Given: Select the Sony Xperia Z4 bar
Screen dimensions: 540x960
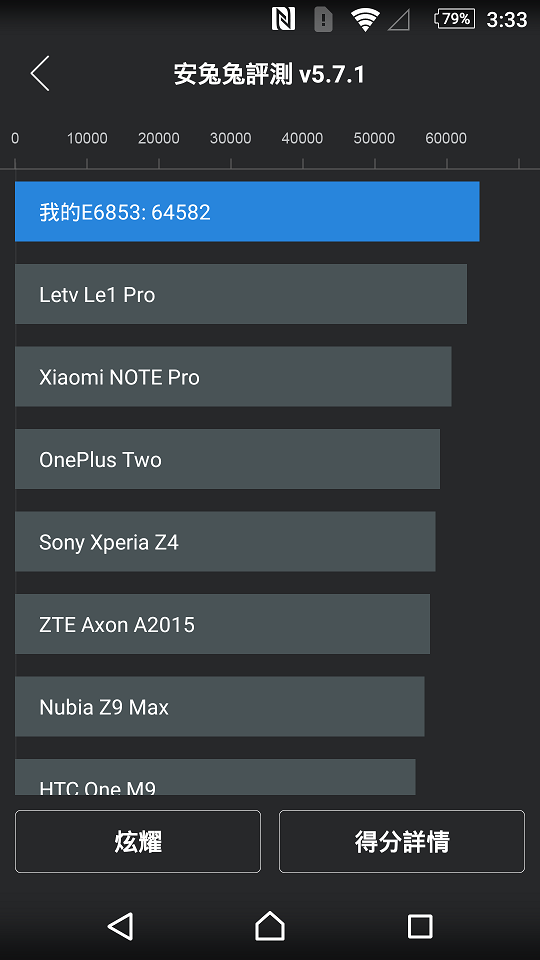Looking at the screenshot, I should (x=225, y=542).
